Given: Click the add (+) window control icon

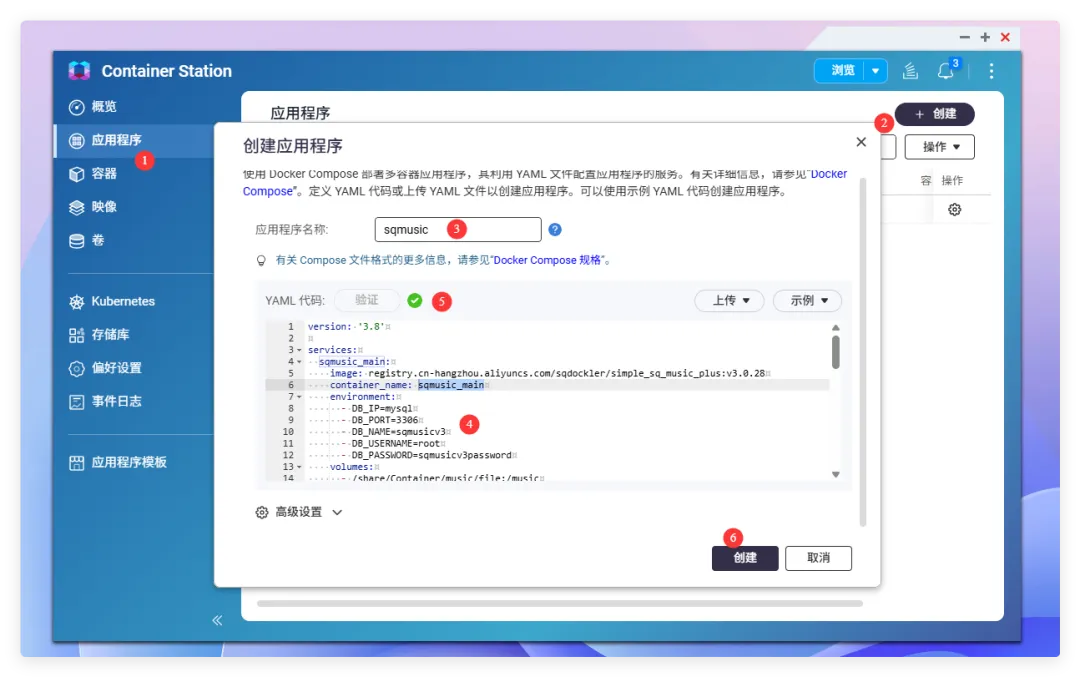Looking at the screenshot, I should point(985,37).
